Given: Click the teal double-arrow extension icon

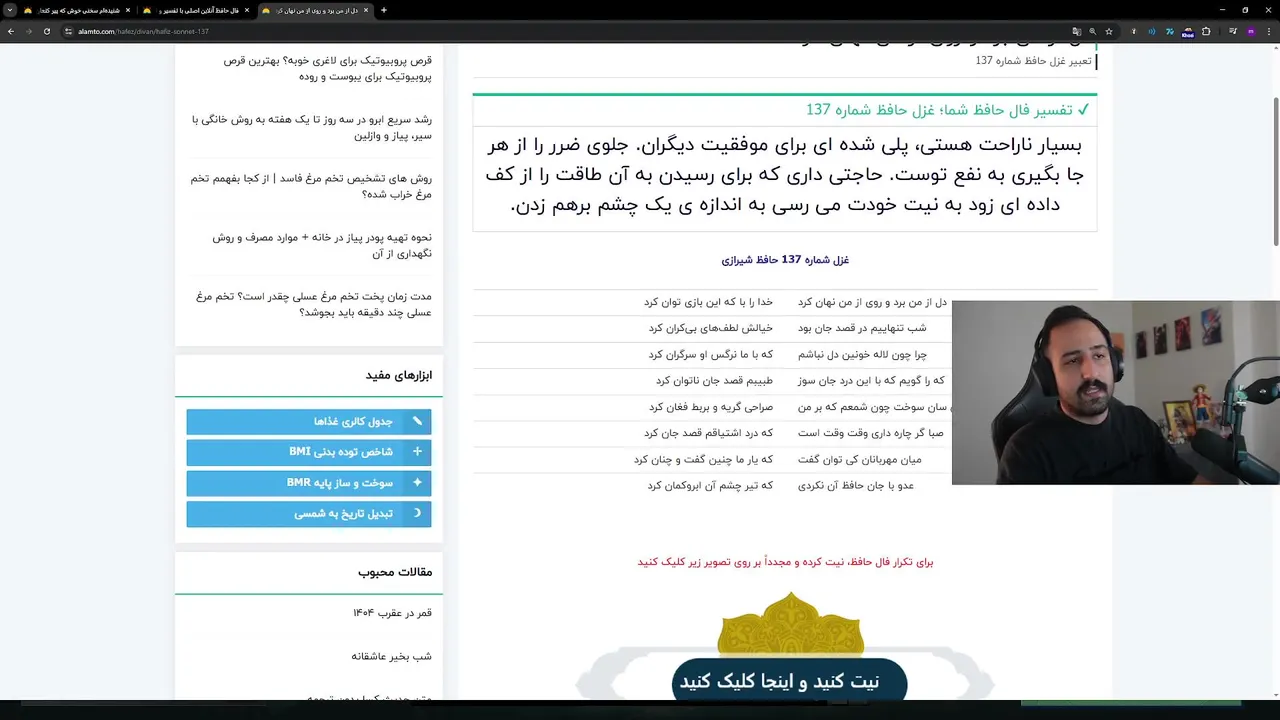Looking at the screenshot, I should click(x=1170, y=31).
